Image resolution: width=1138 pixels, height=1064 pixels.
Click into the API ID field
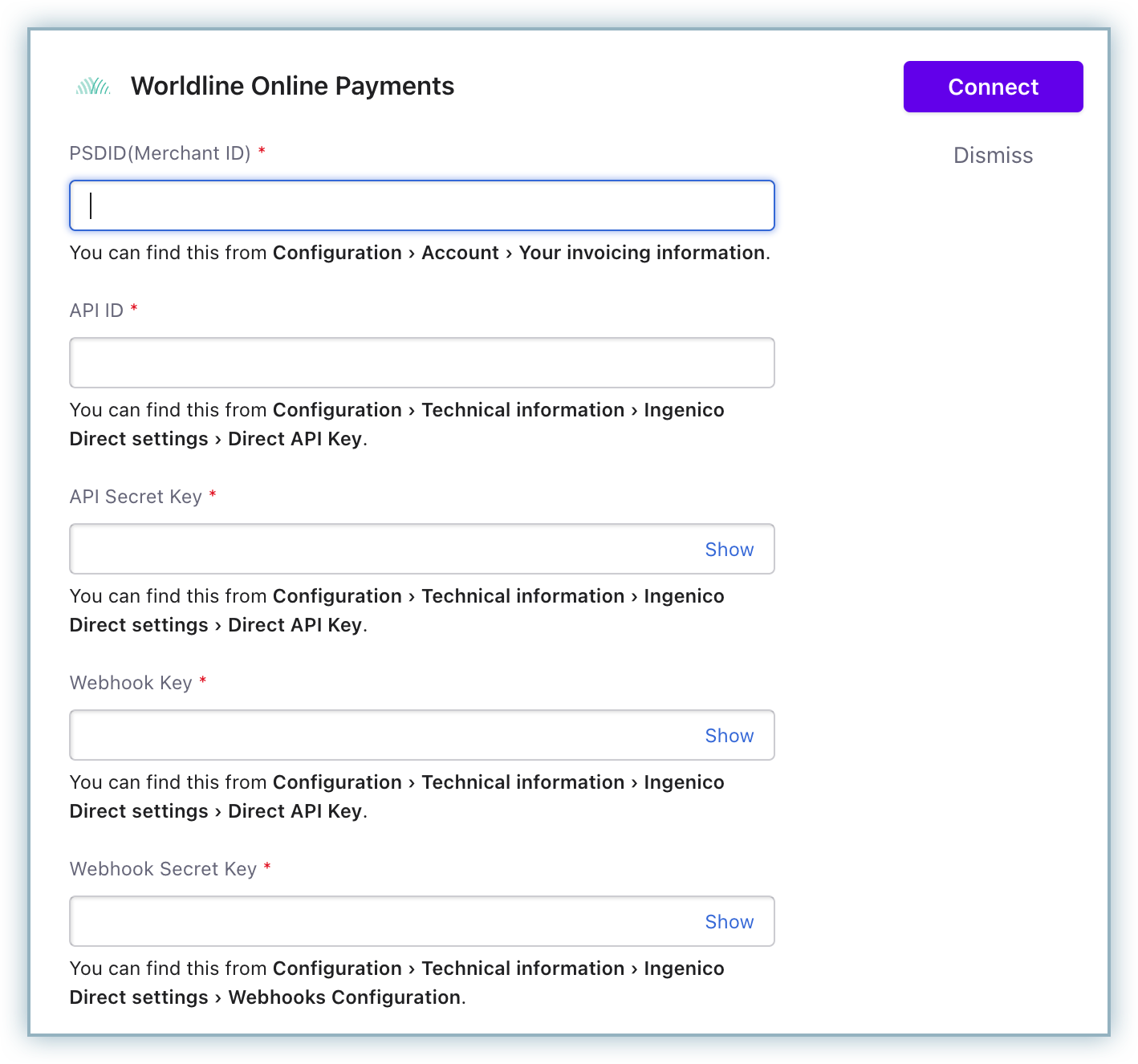tap(422, 363)
